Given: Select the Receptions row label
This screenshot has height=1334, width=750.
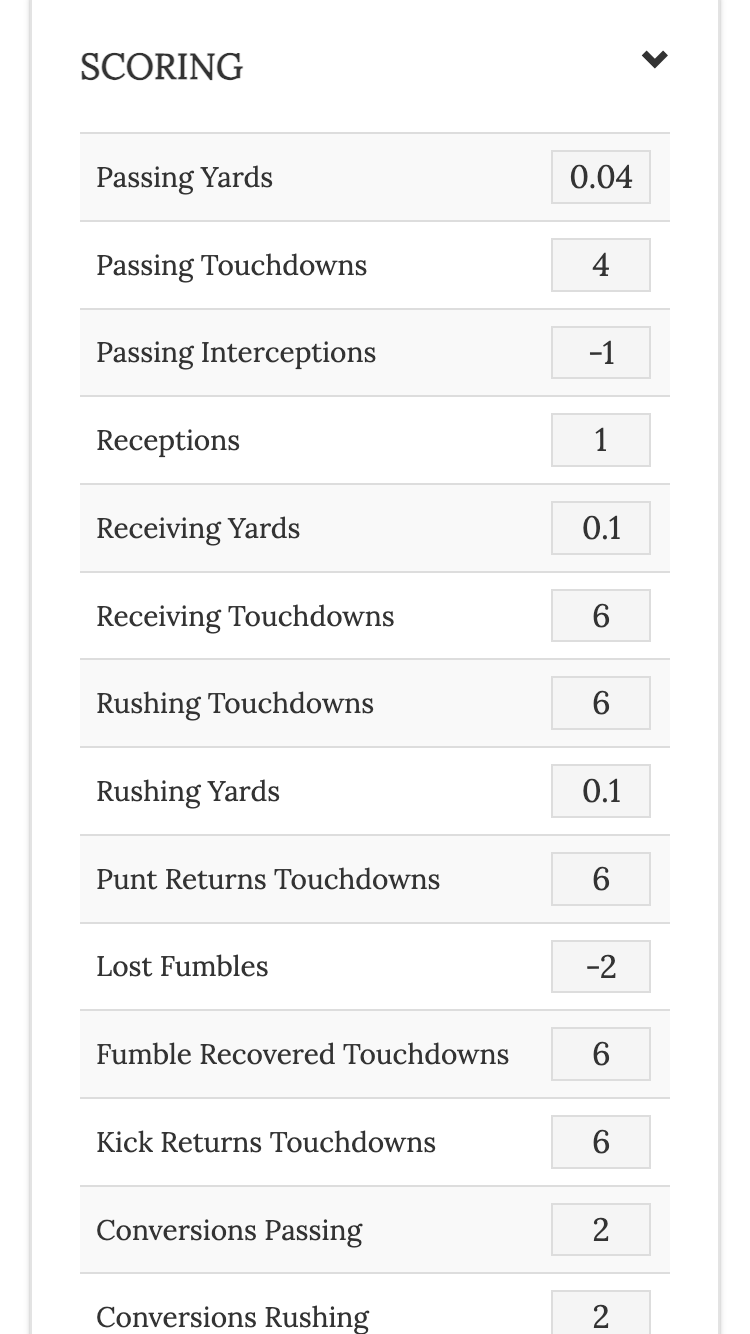Looking at the screenshot, I should click(x=167, y=439).
